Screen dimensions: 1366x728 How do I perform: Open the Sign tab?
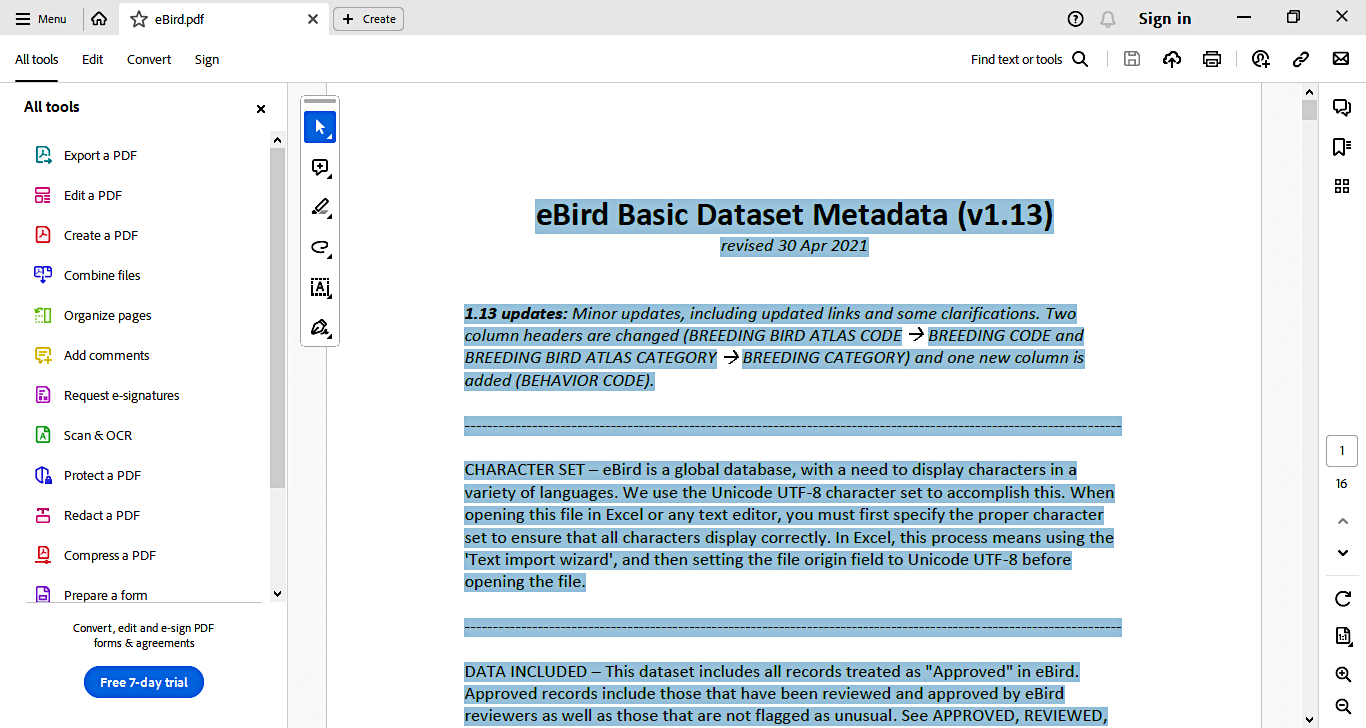pos(207,60)
